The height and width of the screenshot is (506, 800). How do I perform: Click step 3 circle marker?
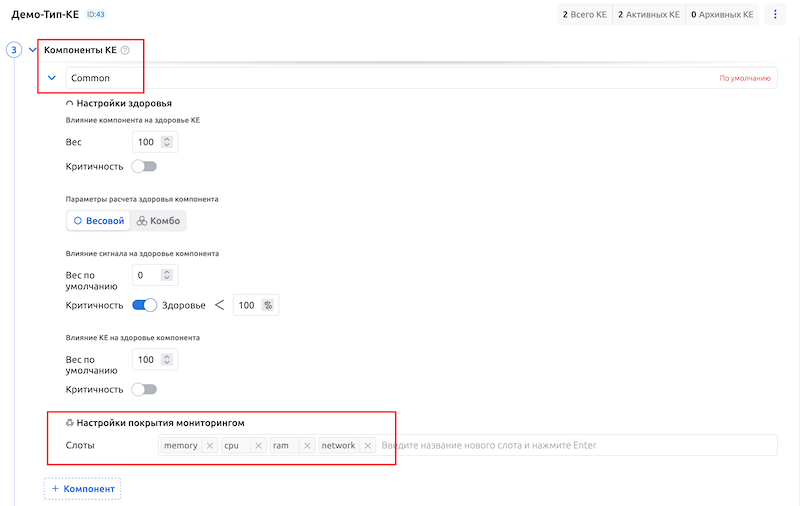click(14, 50)
